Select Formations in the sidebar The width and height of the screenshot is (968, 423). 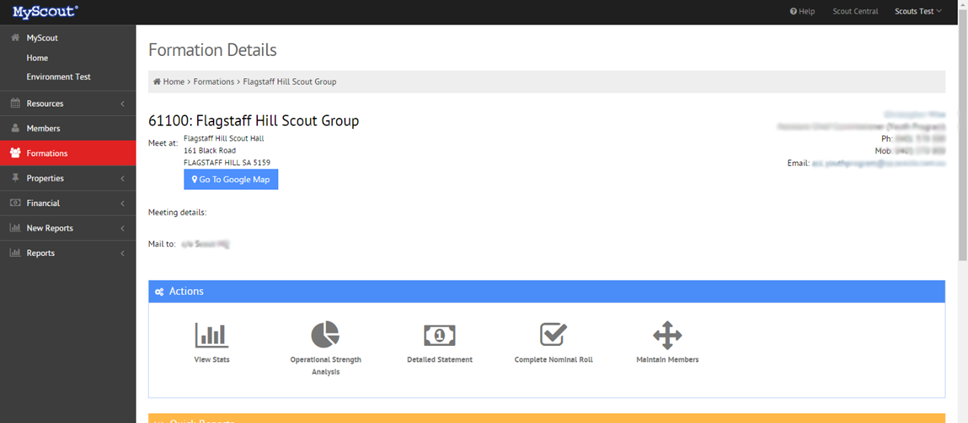[x=68, y=153]
